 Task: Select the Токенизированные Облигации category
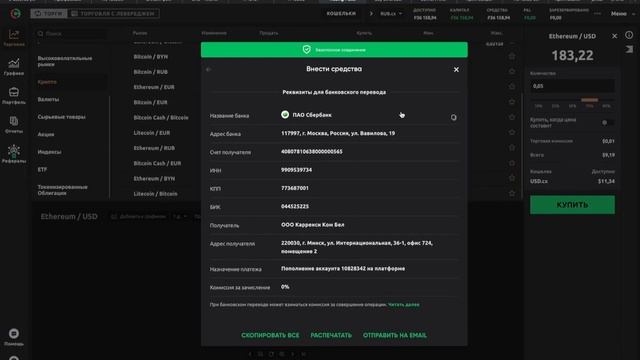(62, 190)
